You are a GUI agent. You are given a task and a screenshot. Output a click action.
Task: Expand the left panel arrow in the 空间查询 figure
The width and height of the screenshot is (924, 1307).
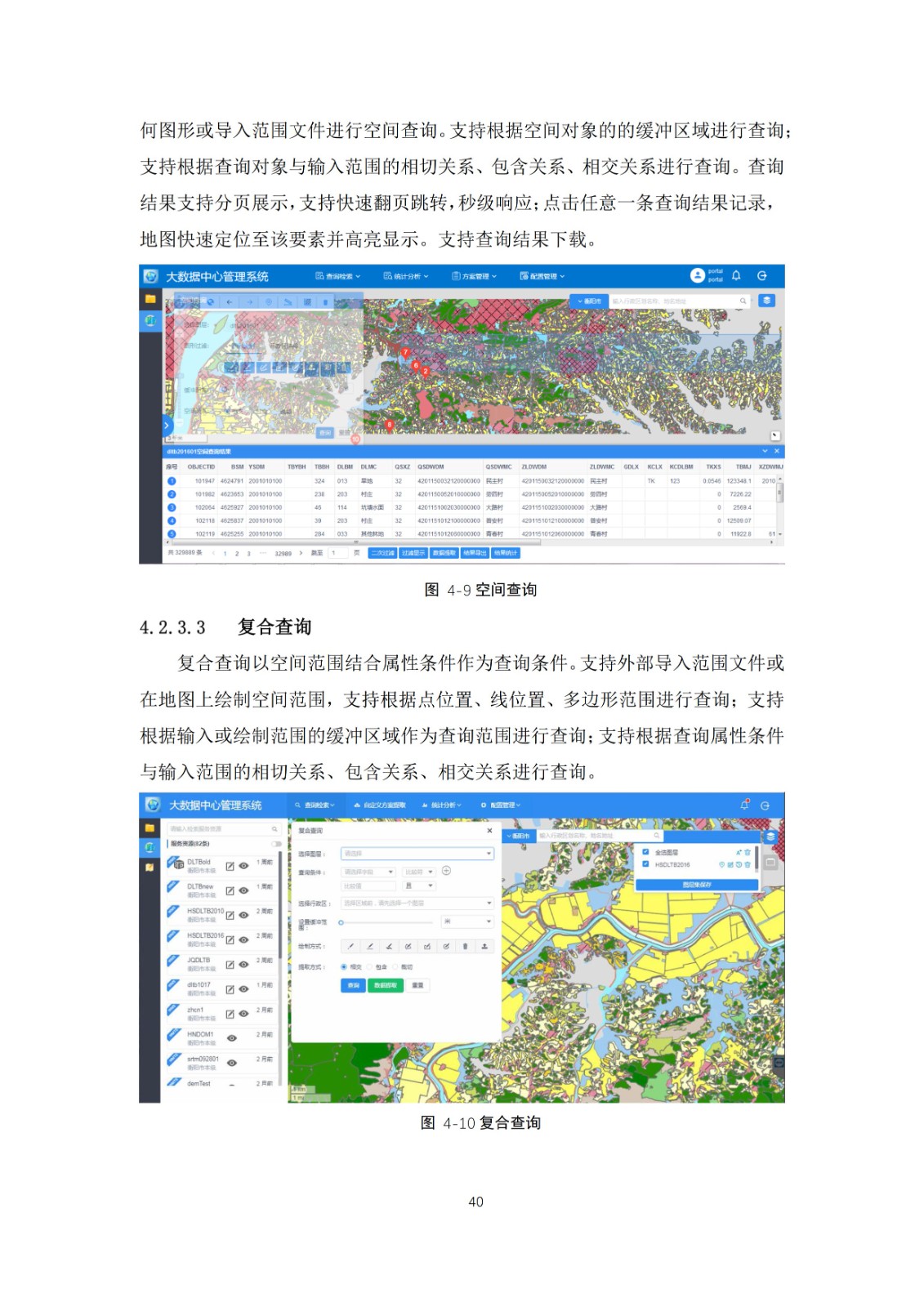pyautogui.click(x=166, y=426)
